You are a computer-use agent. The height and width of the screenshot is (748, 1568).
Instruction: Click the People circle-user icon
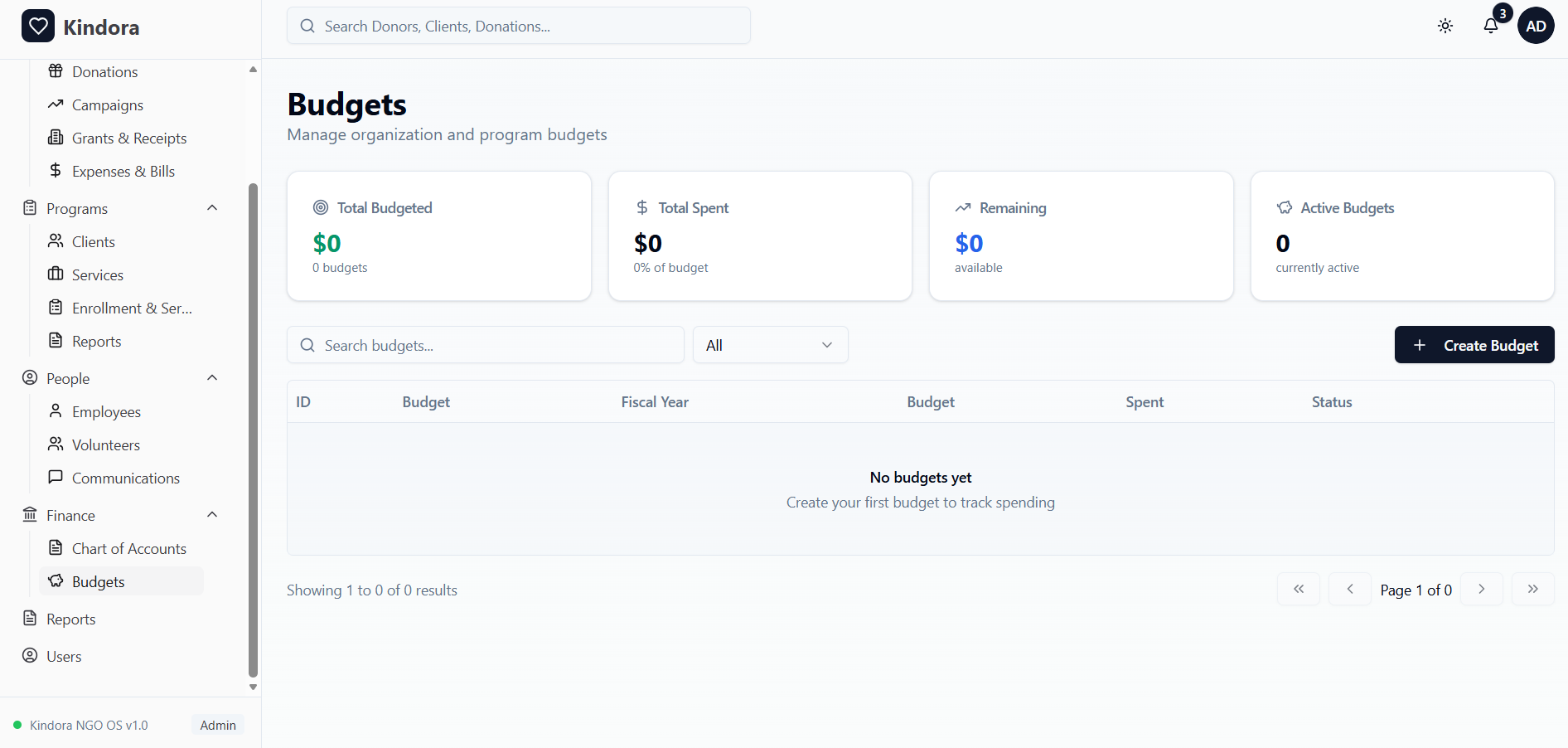point(30,377)
